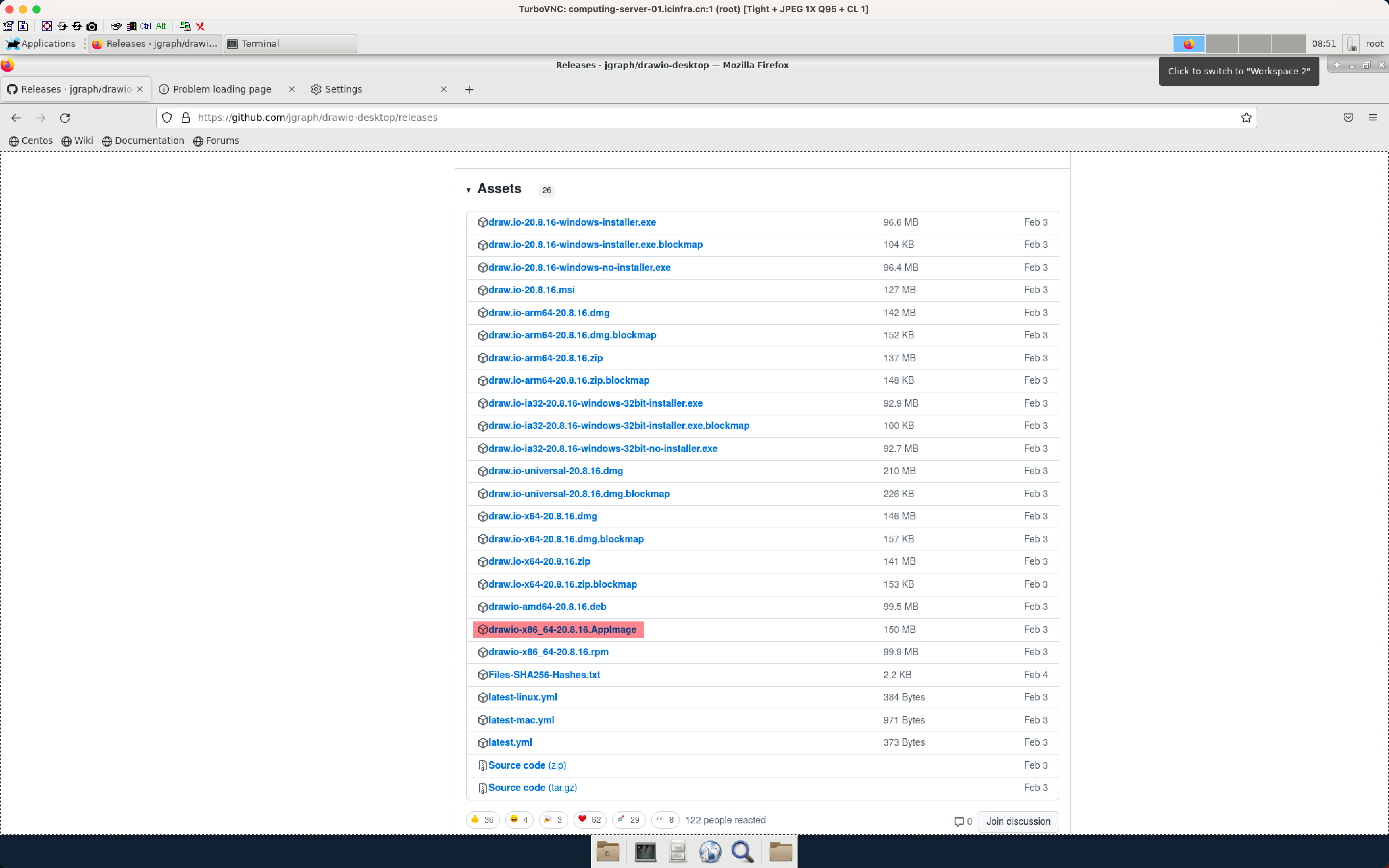Click the laugh reaction 4
Image resolution: width=1389 pixels, height=868 pixels.
pyautogui.click(x=520, y=820)
